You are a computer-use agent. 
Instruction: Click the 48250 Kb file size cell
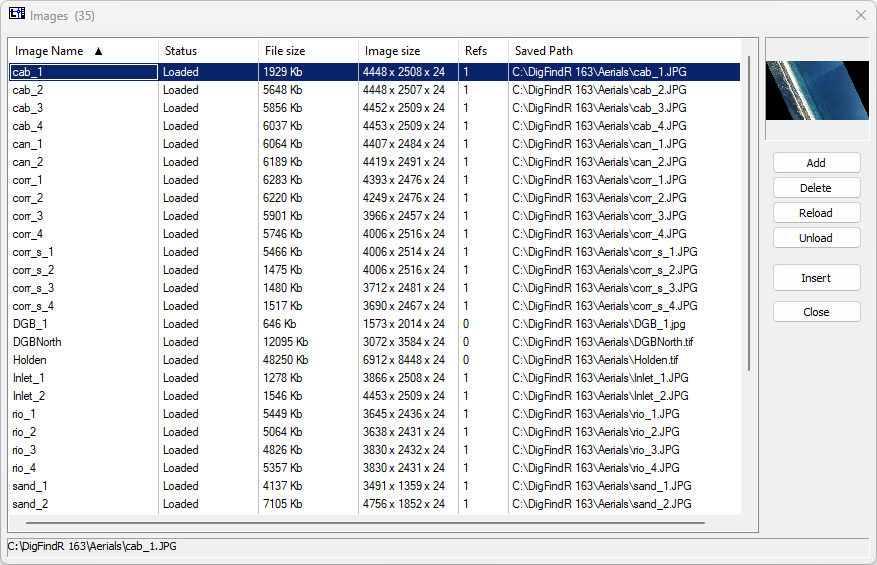click(x=286, y=360)
